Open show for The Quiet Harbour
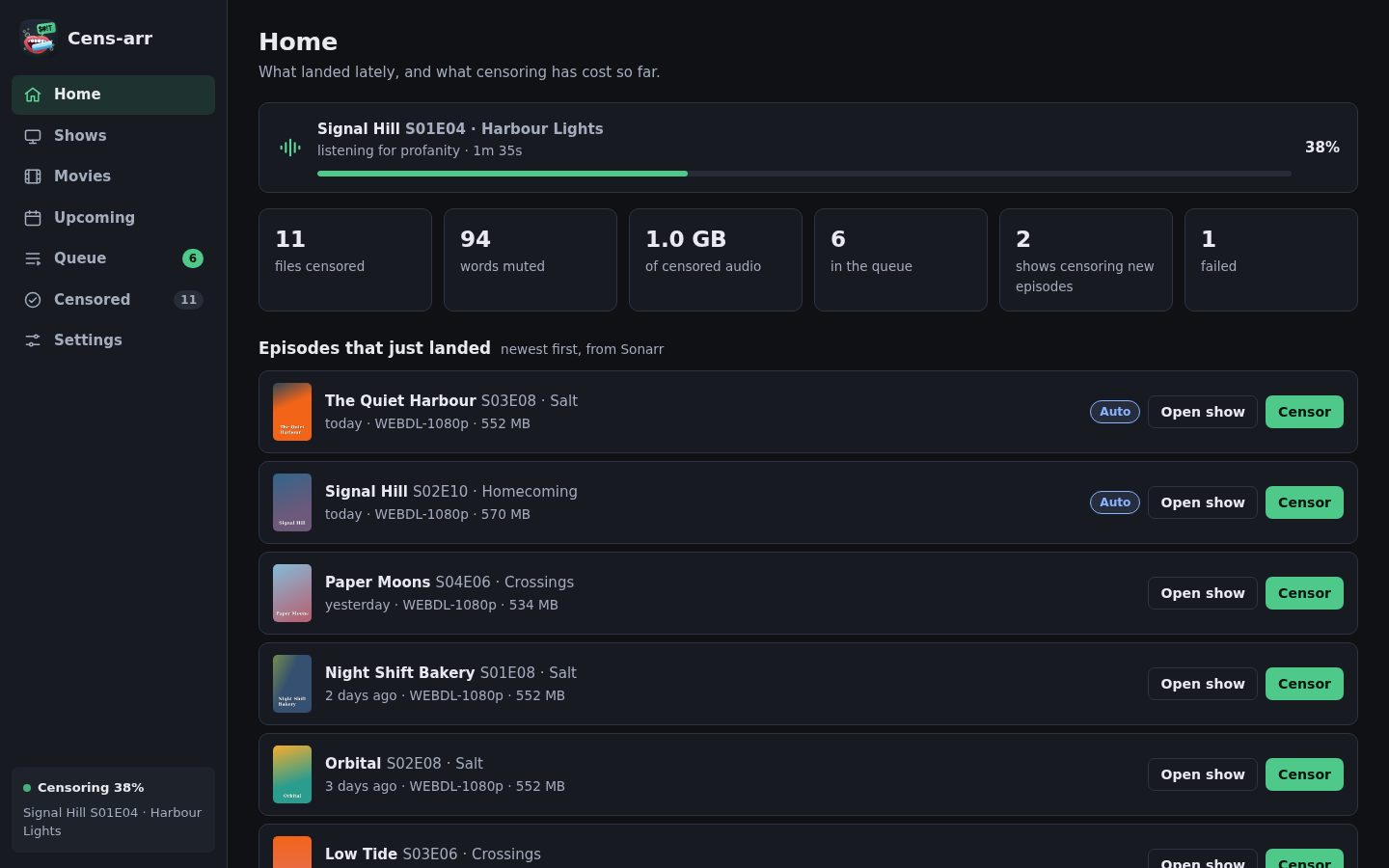1389x868 pixels. pos(1203,412)
